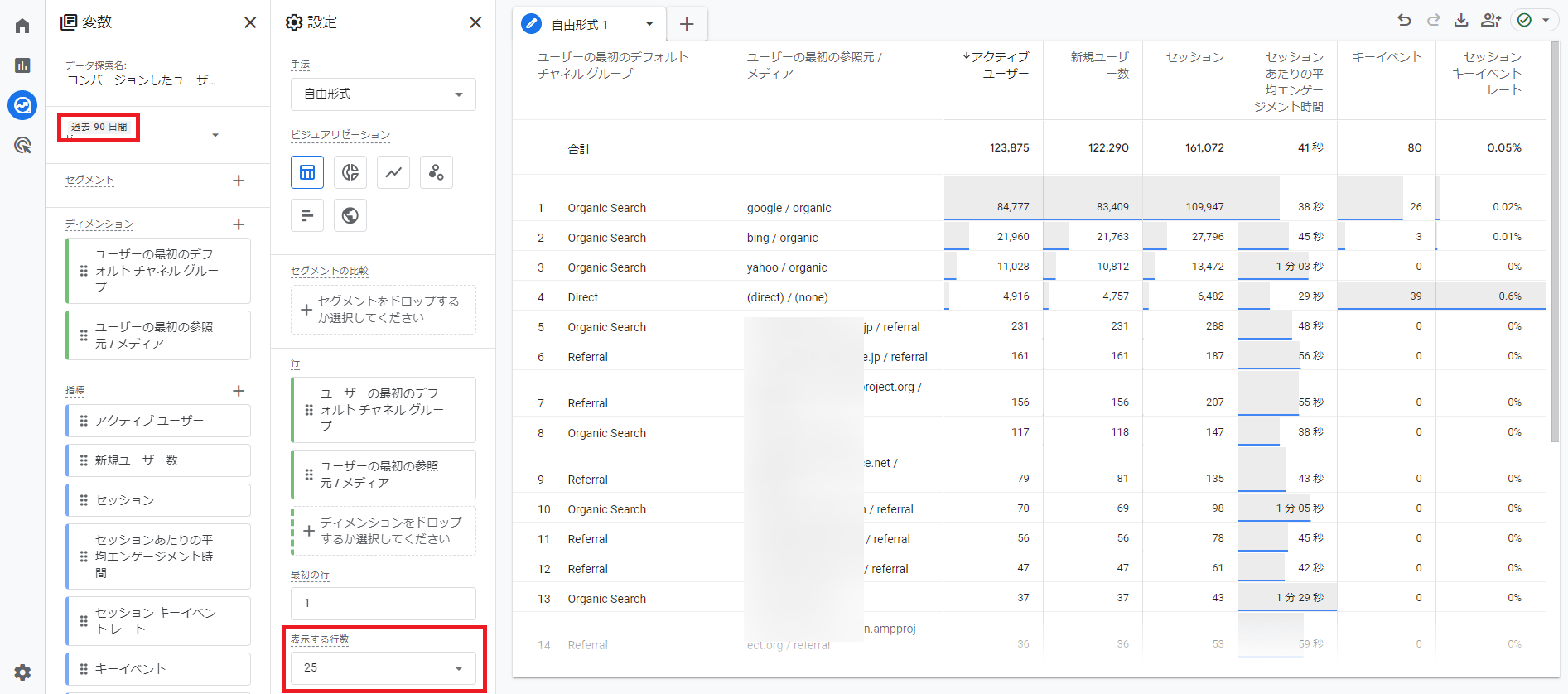Download the exploration data

coord(1461,21)
